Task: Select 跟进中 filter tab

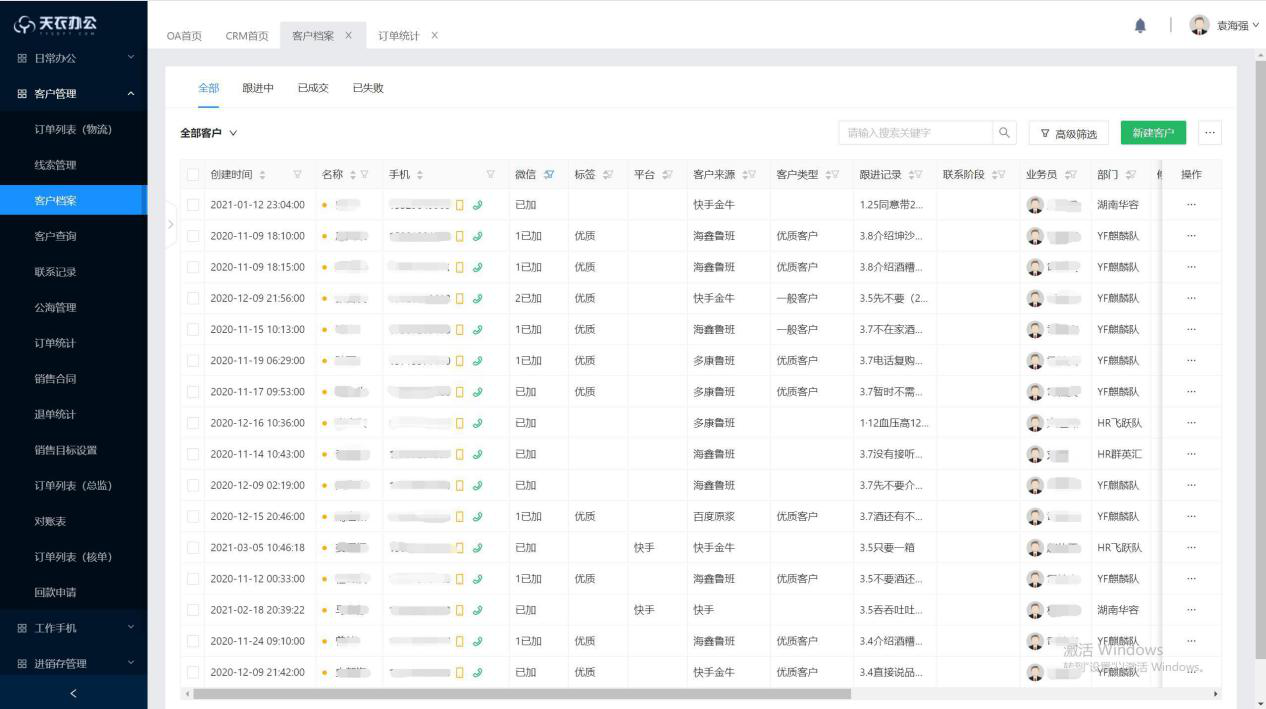Action: click(258, 88)
